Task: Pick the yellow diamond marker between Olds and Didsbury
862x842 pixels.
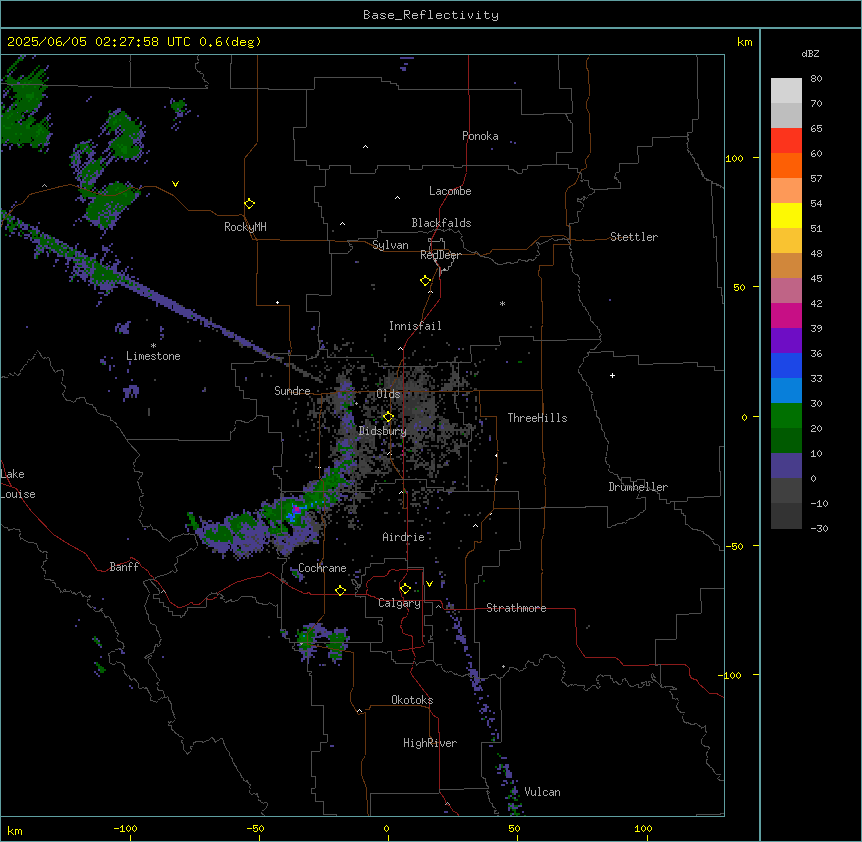Action: pyautogui.click(x=388, y=417)
